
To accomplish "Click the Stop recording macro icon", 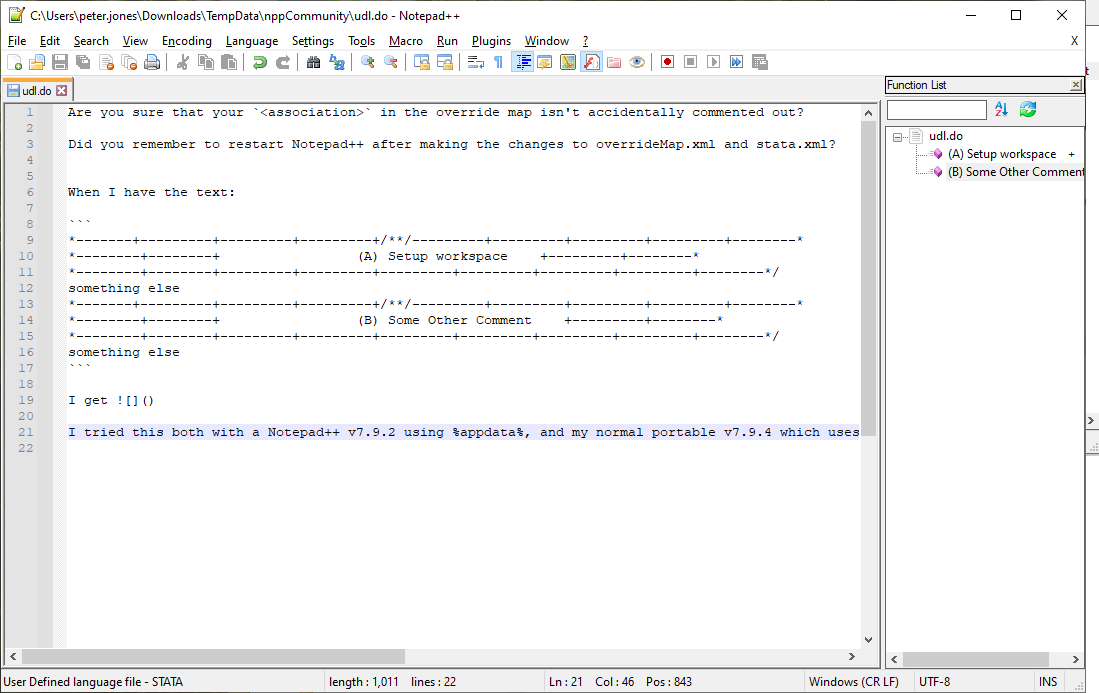I will tap(690, 62).
